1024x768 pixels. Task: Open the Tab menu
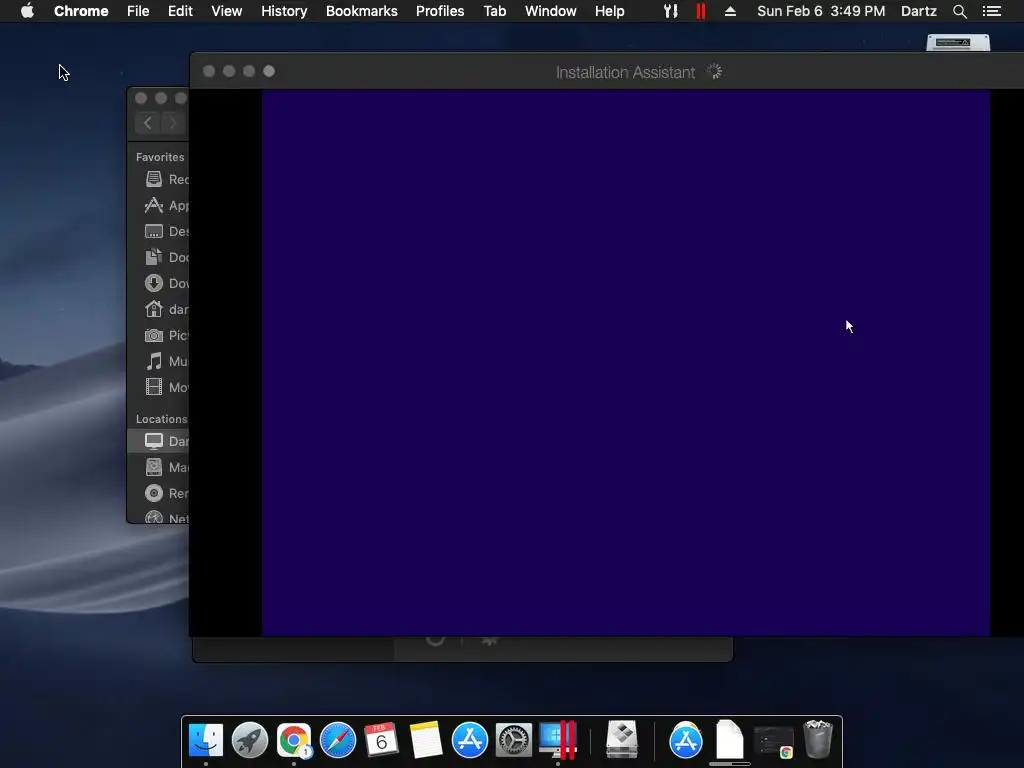point(494,11)
